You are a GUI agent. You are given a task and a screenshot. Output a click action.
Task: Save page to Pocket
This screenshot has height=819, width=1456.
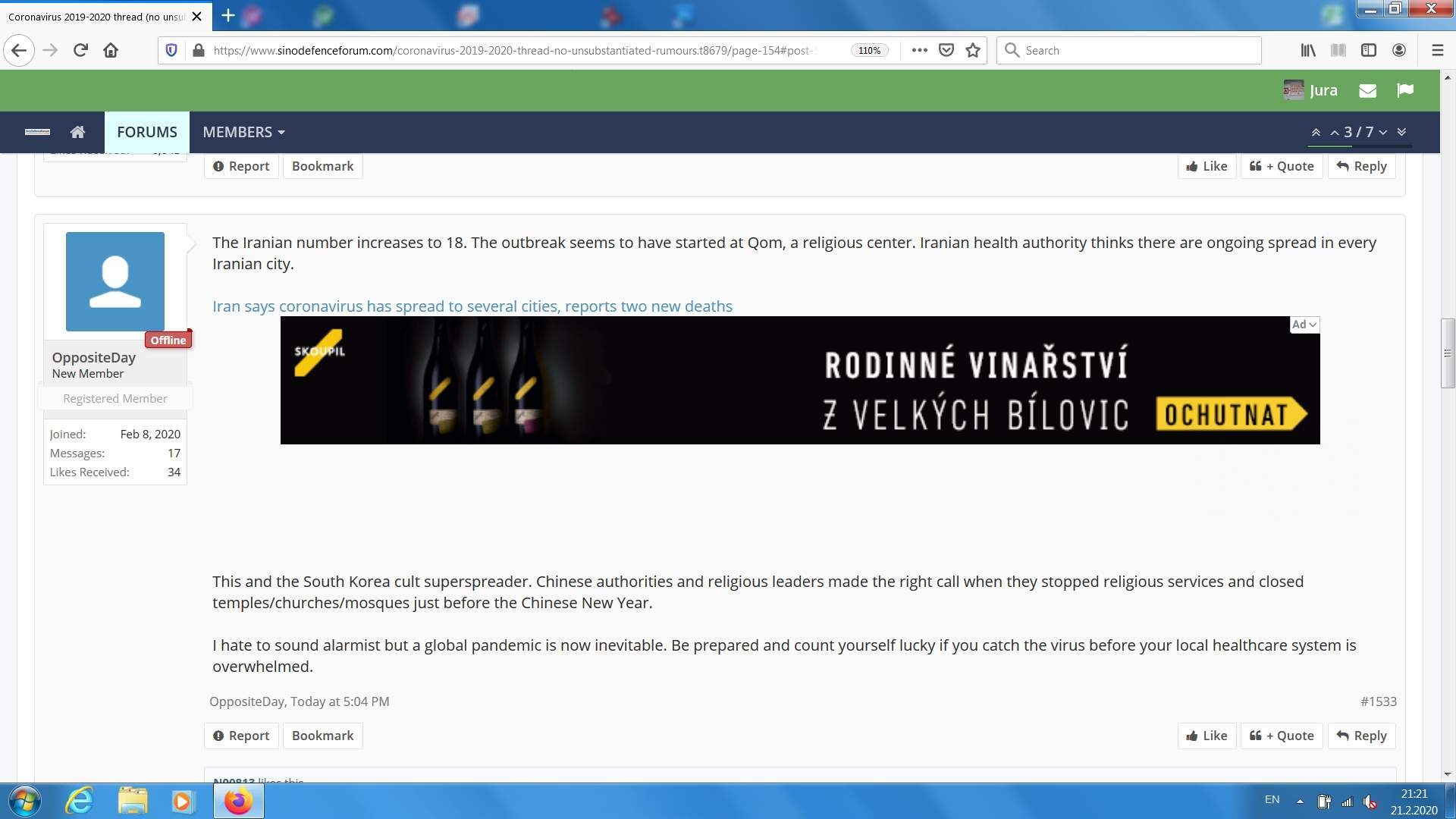pos(946,50)
